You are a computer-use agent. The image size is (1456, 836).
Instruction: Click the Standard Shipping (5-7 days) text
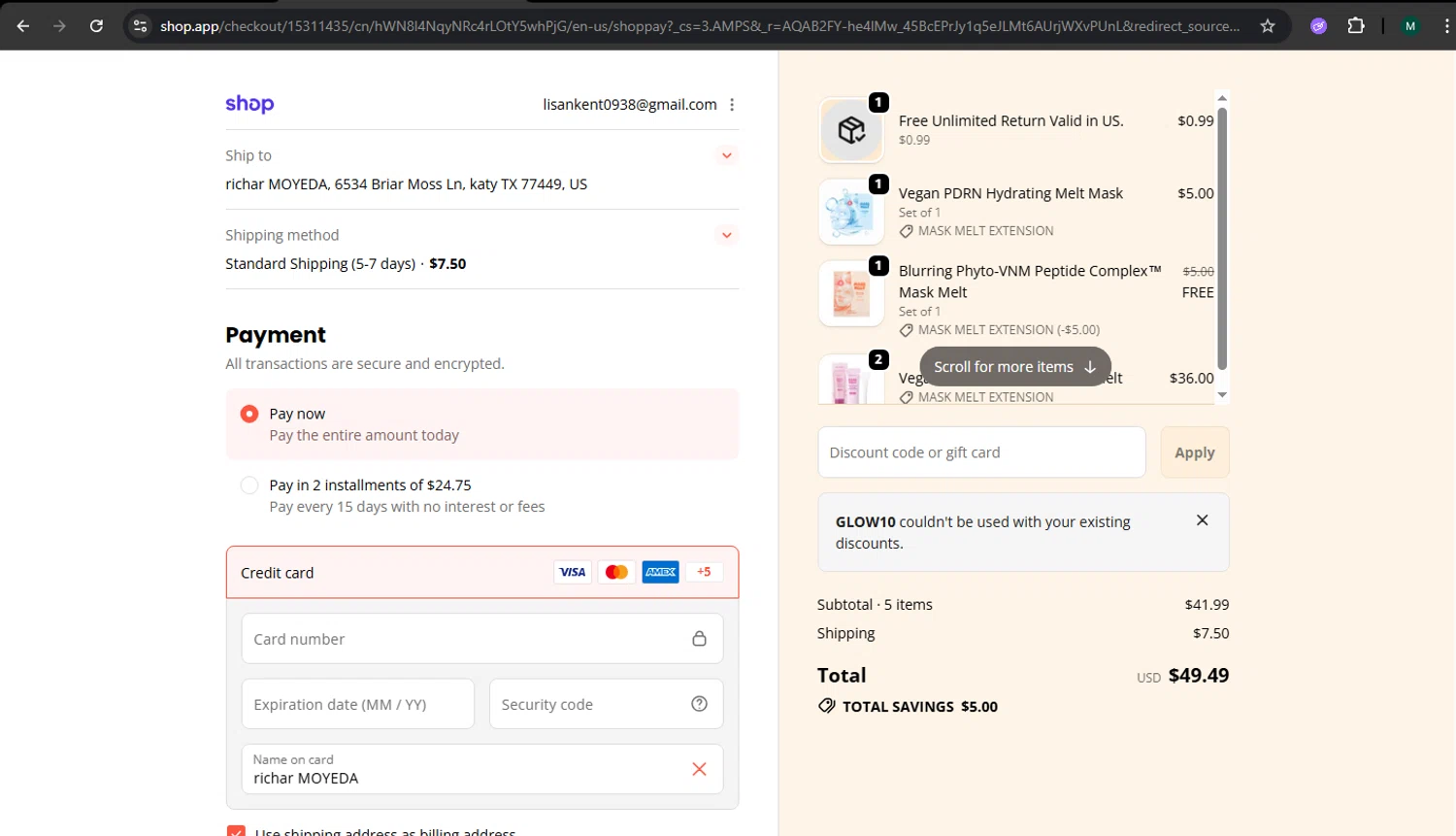320,263
